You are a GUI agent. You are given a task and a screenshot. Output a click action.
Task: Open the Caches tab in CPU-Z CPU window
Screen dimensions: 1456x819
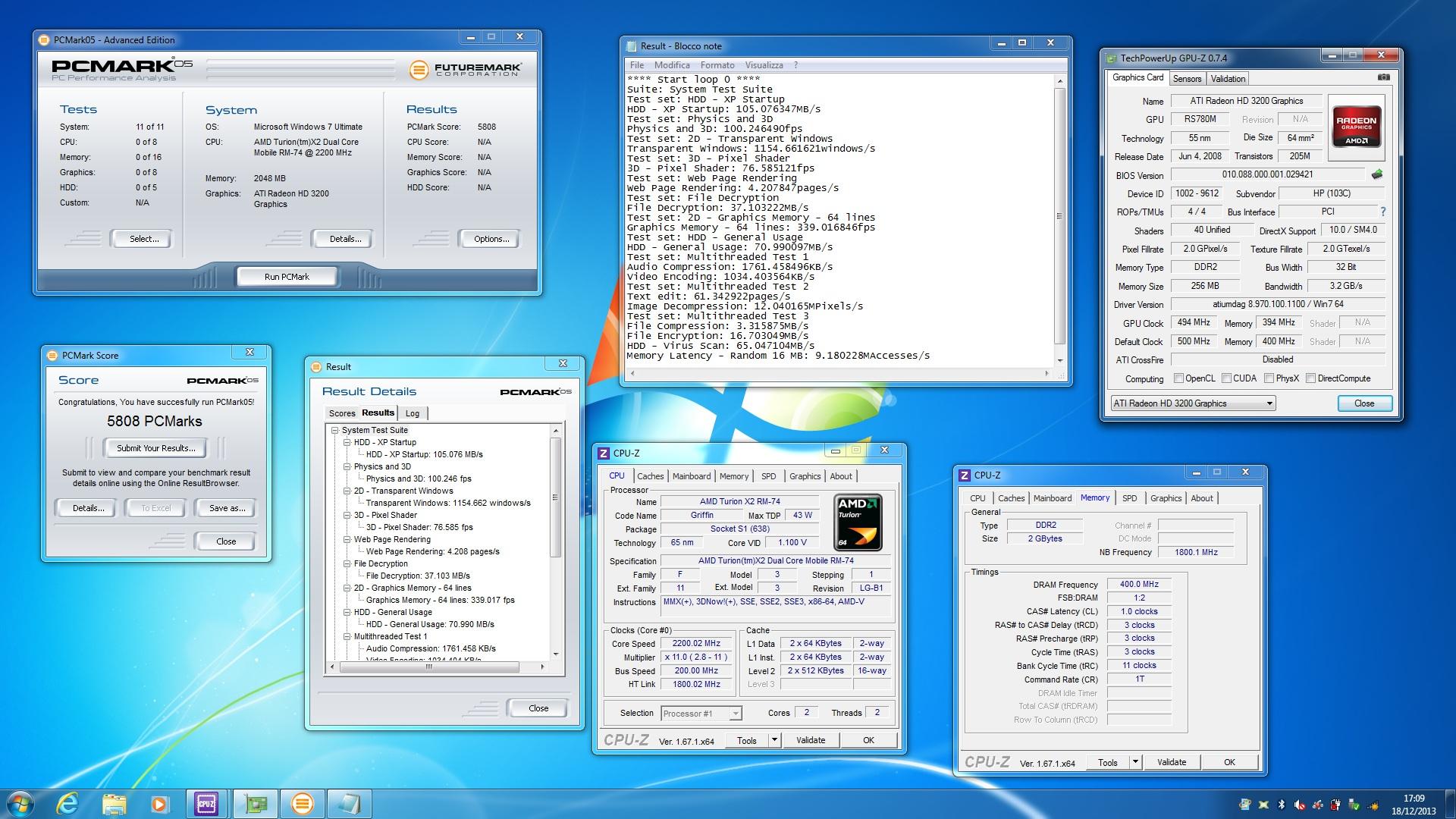pos(650,476)
